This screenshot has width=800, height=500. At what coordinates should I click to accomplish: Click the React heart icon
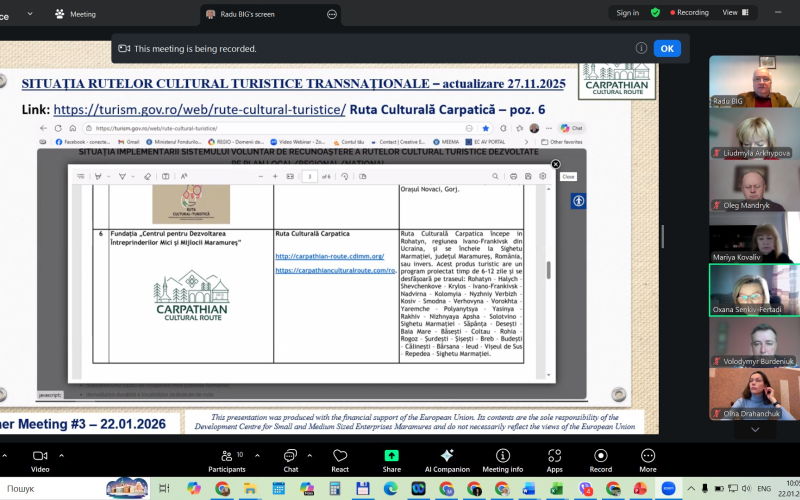340,458
